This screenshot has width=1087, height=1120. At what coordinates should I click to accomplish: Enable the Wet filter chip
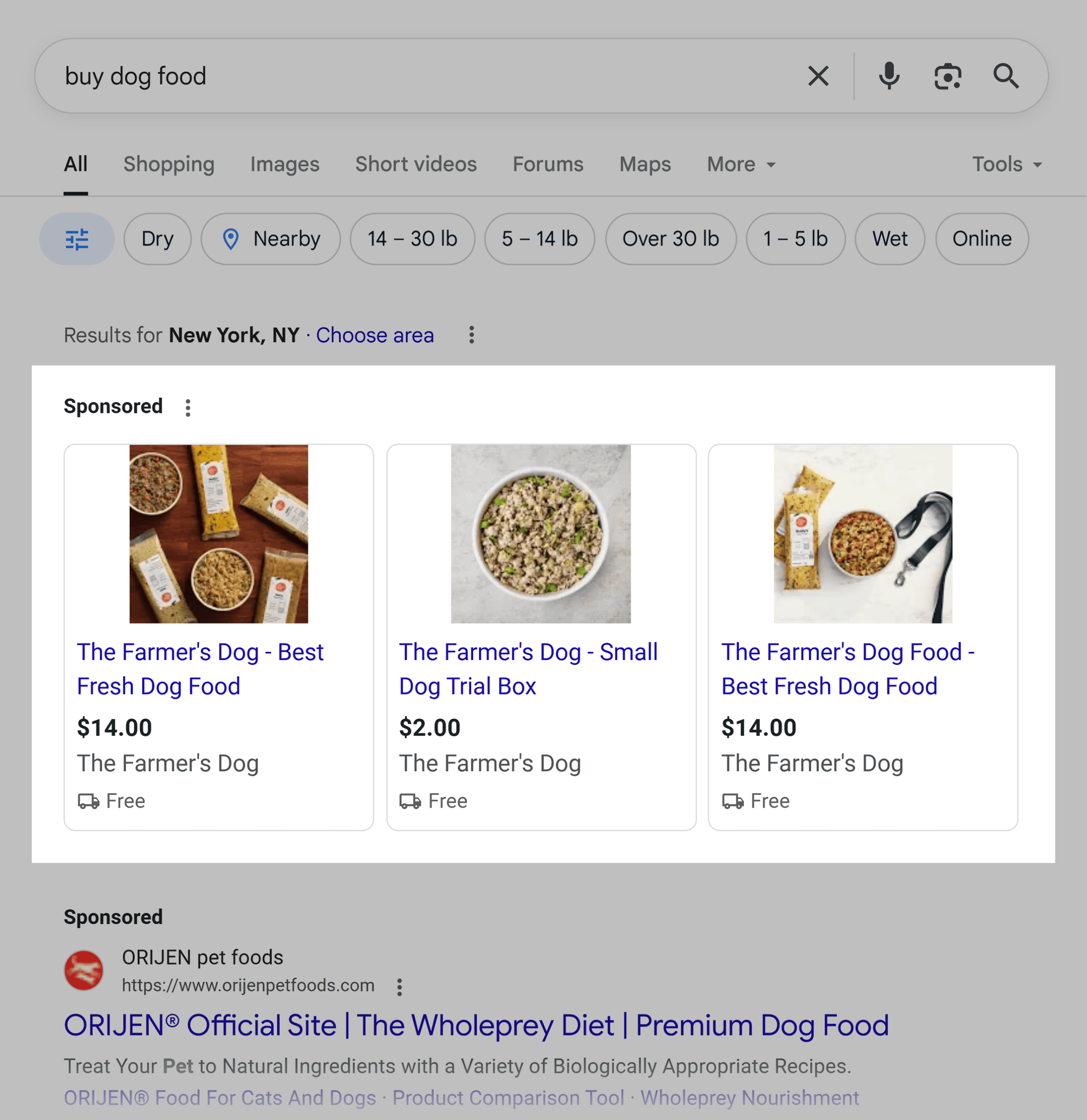coord(889,239)
